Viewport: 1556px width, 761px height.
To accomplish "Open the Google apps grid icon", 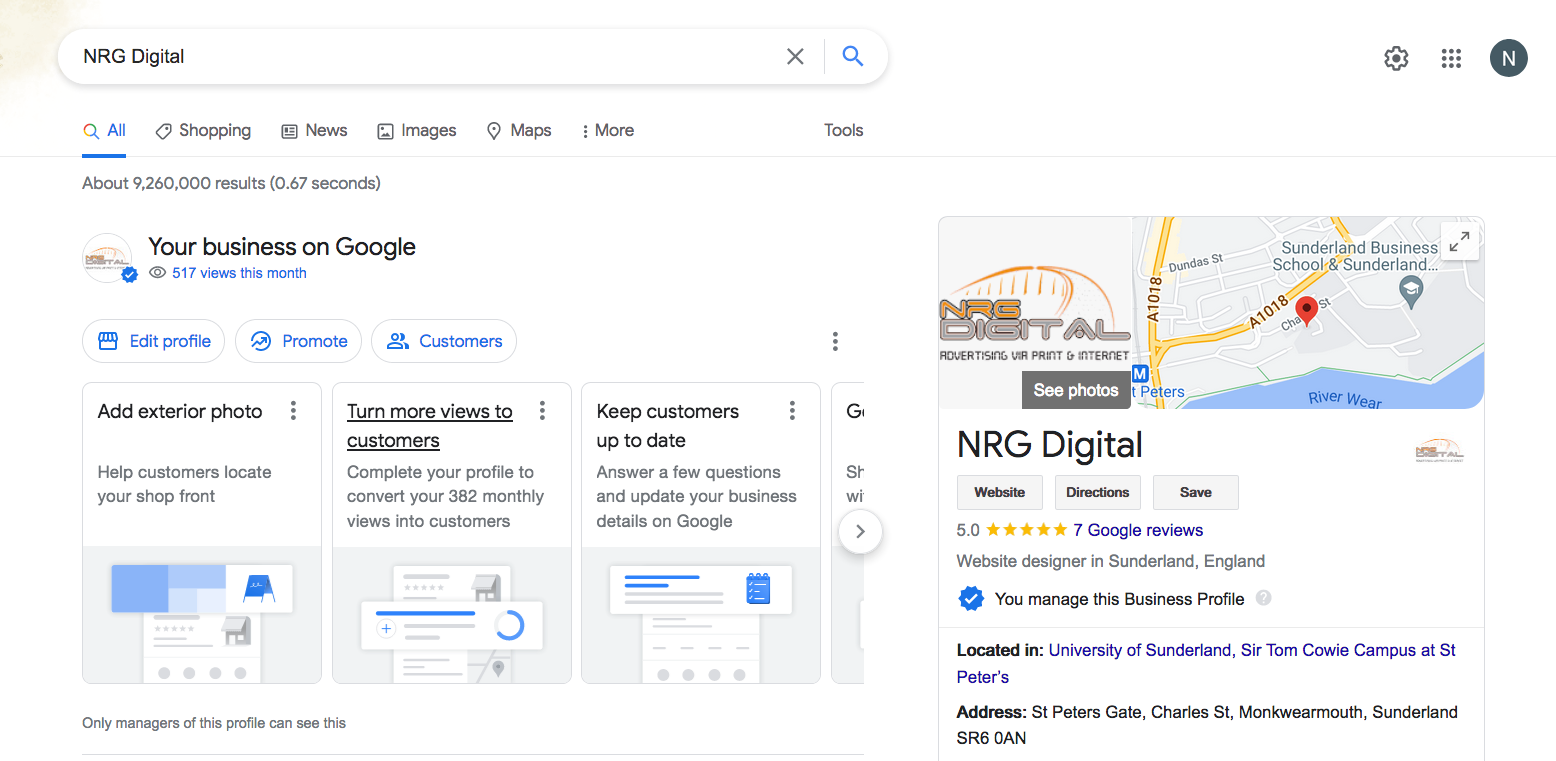I will click(x=1451, y=58).
